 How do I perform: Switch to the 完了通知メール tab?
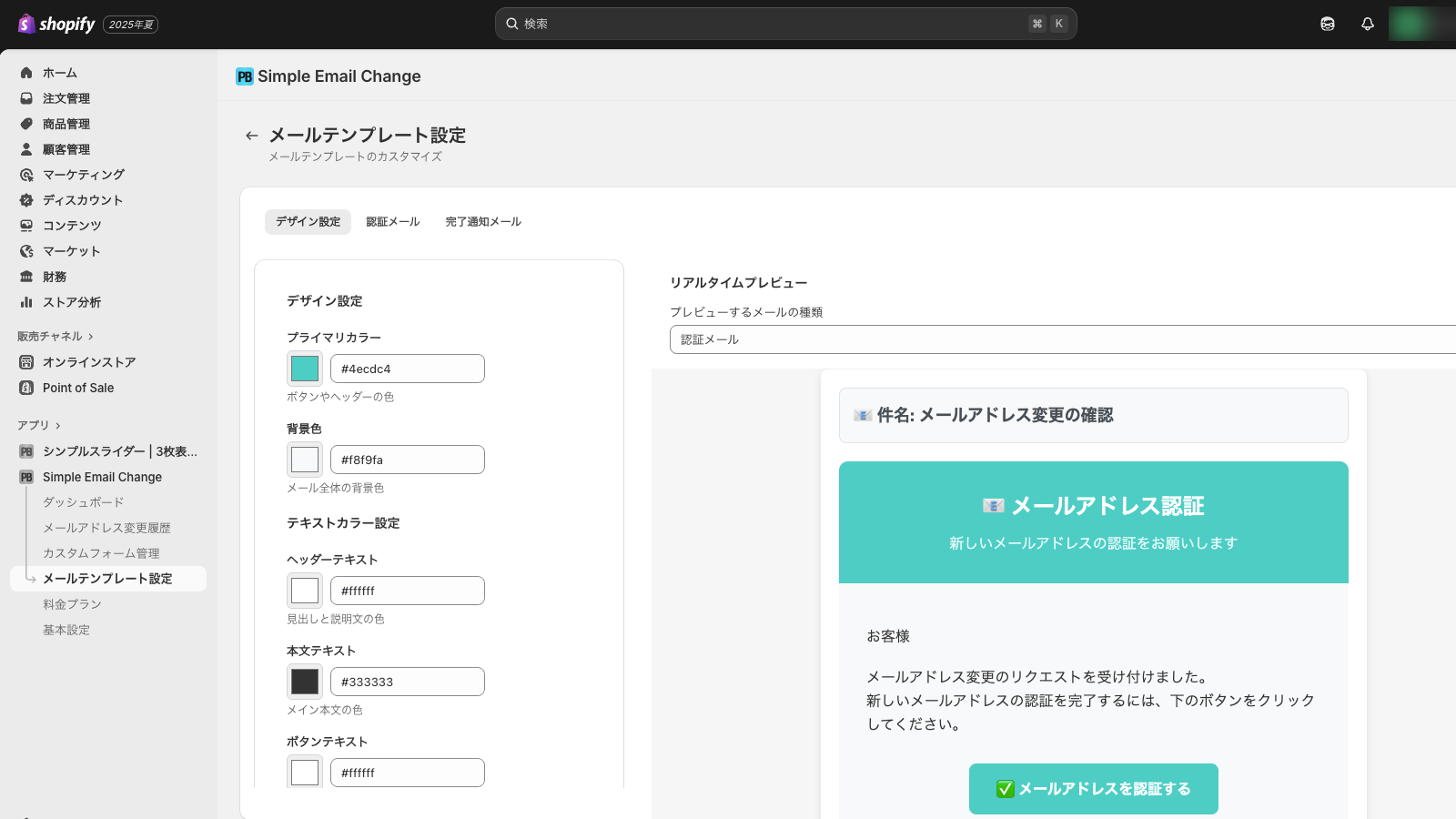482,222
